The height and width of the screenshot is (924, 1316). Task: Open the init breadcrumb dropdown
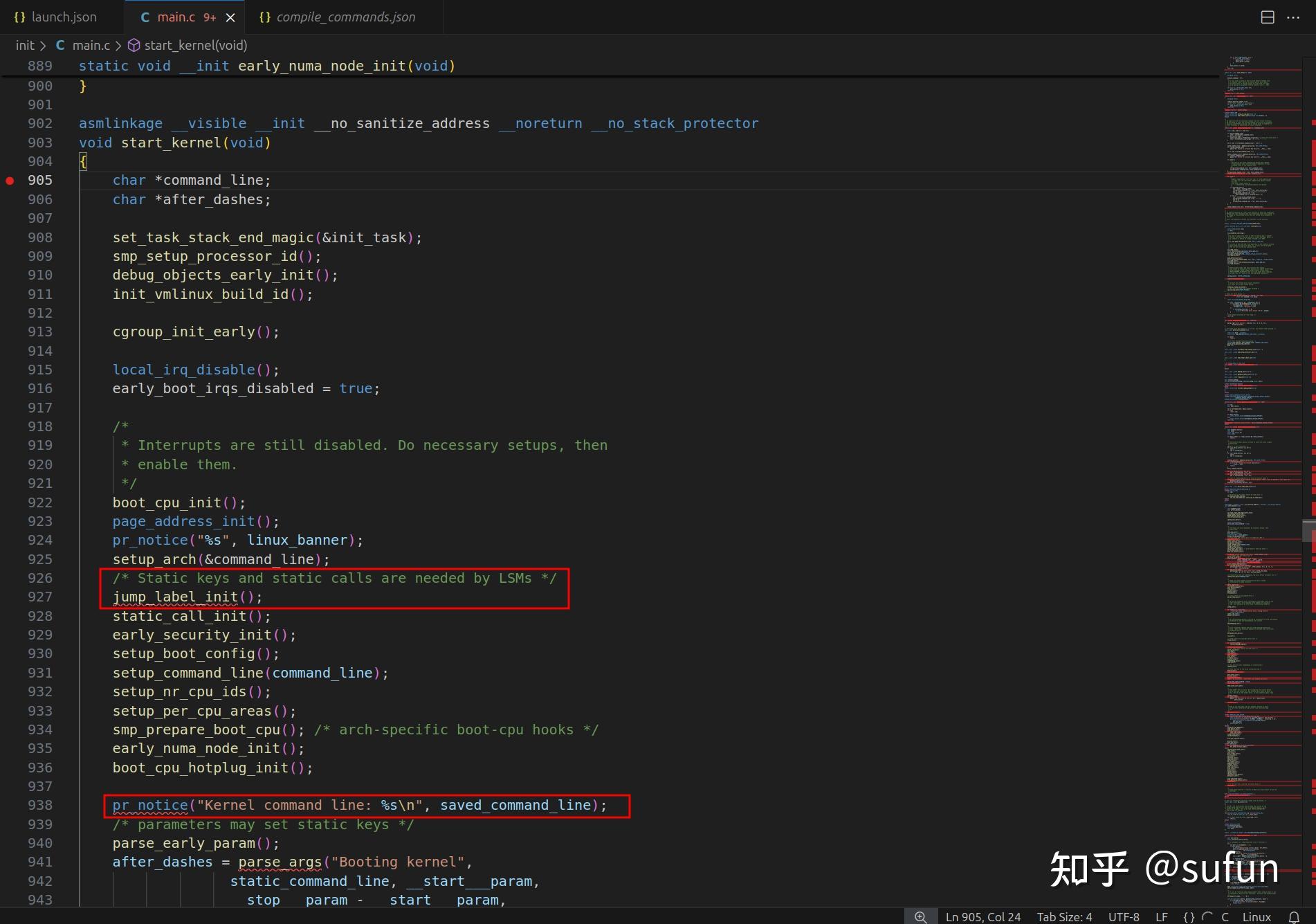(25, 45)
